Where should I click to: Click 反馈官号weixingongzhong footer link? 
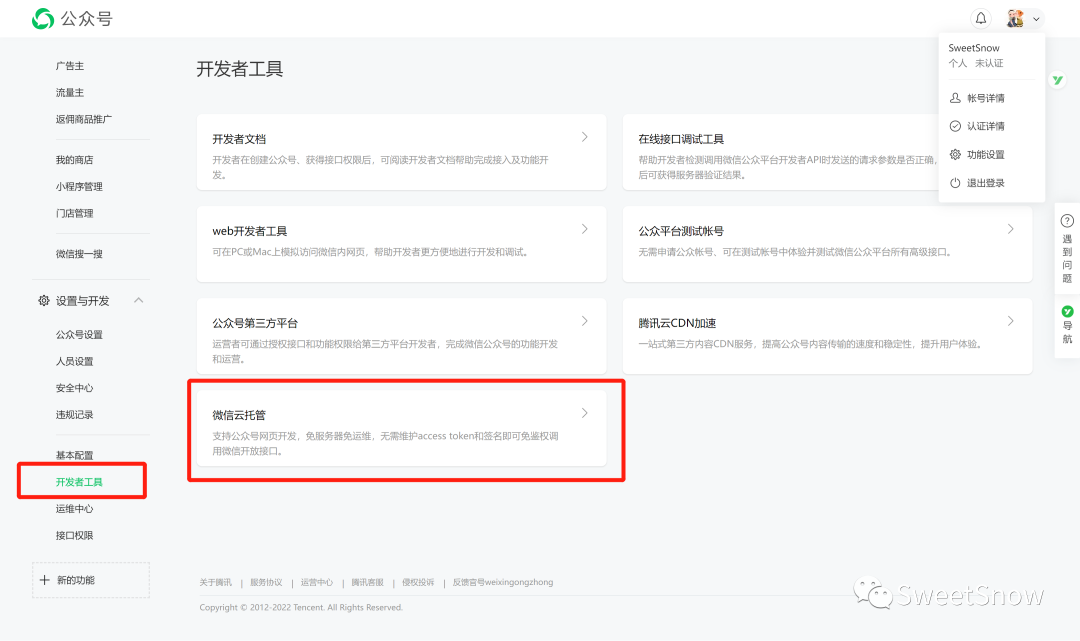pos(503,582)
